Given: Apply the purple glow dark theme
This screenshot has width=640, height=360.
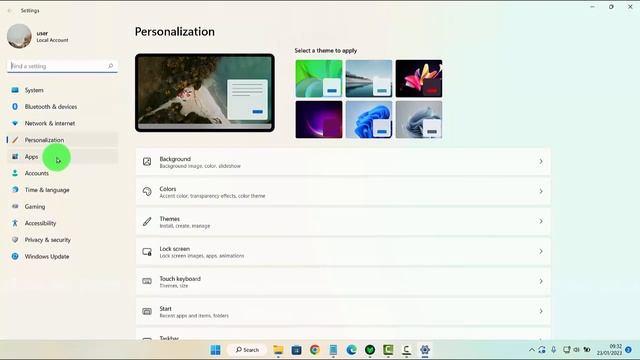Looking at the screenshot, I should [319, 120].
